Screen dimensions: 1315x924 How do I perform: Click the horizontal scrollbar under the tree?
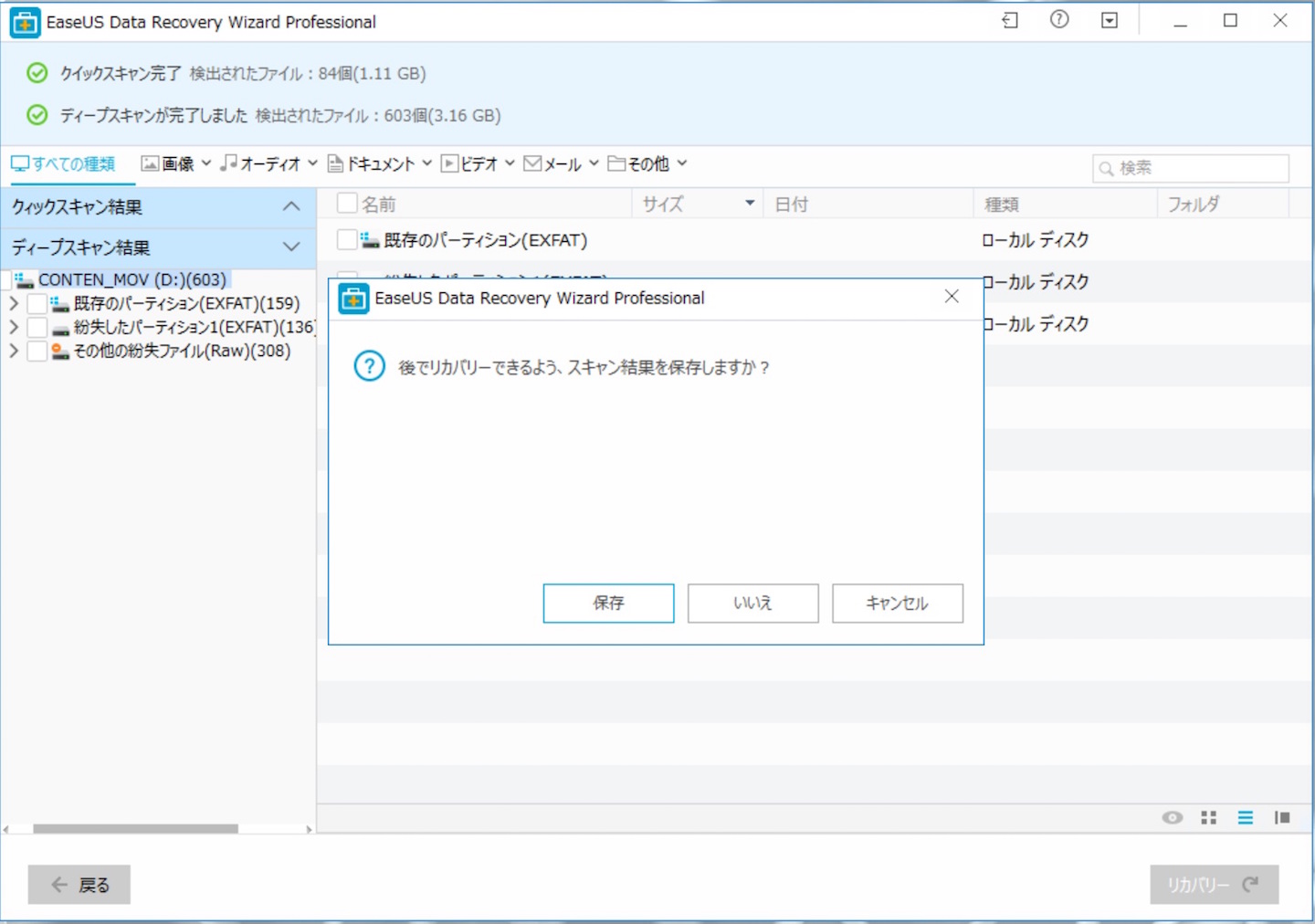pyautogui.click(x=135, y=829)
